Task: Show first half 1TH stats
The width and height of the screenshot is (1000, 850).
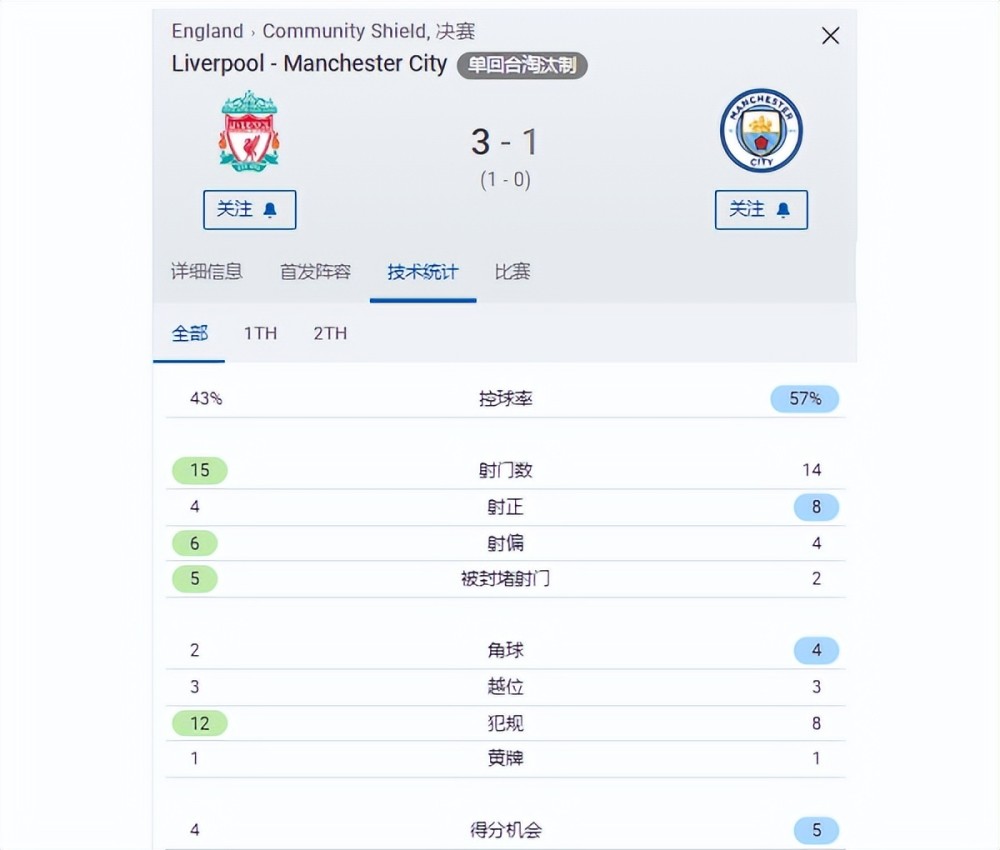Action: coord(260,333)
